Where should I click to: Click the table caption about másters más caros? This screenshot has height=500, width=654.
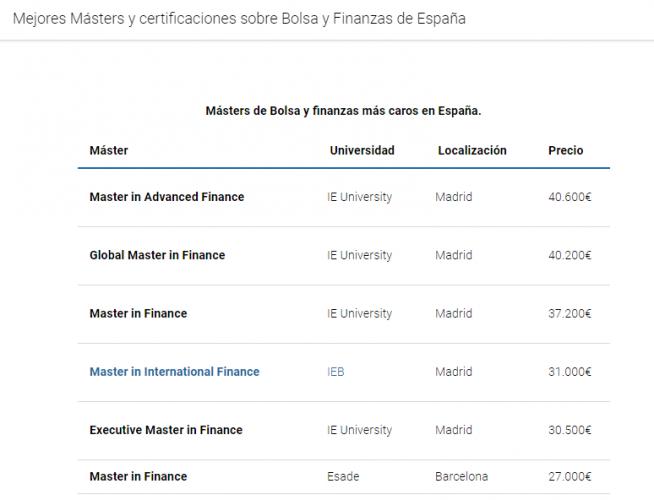click(x=343, y=111)
